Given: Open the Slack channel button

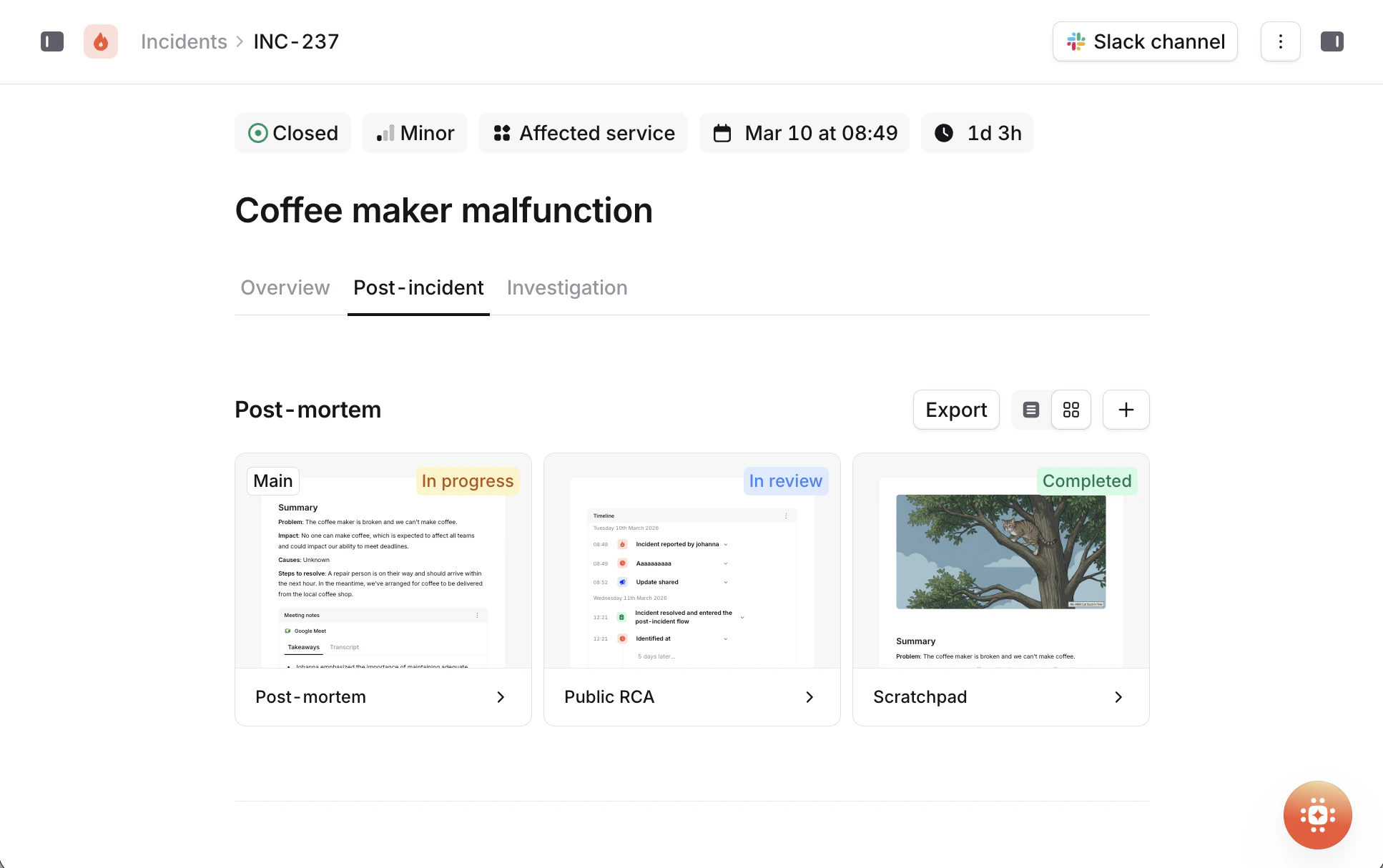Looking at the screenshot, I should point(1145,41).
